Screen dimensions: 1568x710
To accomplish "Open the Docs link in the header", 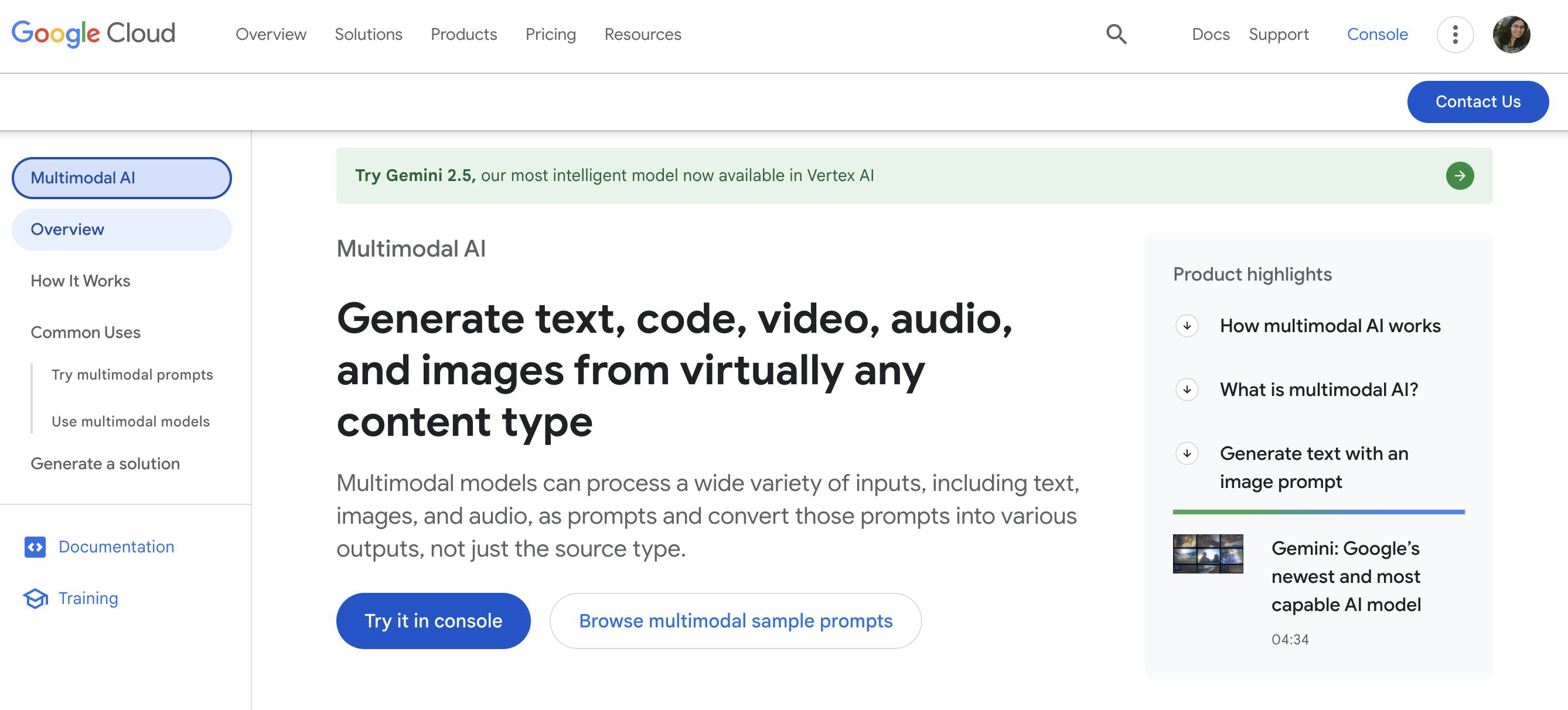I will pyautogui.click(x=1210, y=35).
